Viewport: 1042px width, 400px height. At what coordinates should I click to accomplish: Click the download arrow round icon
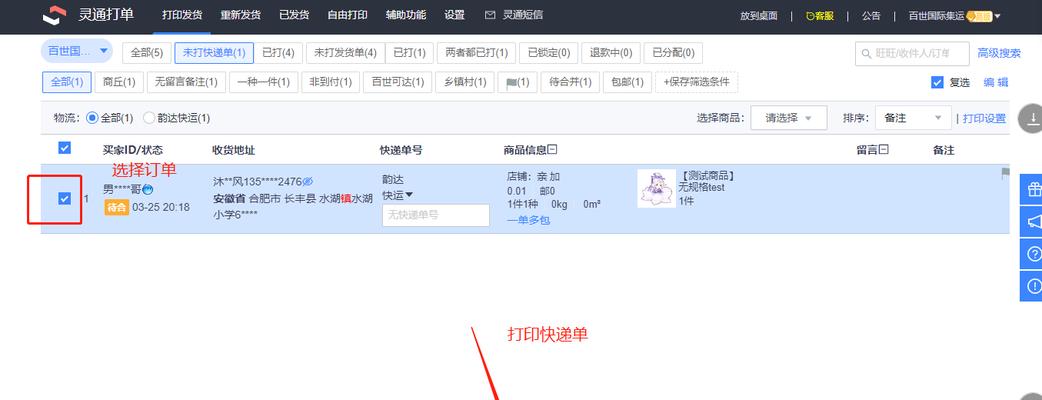tap(1032, 118)
